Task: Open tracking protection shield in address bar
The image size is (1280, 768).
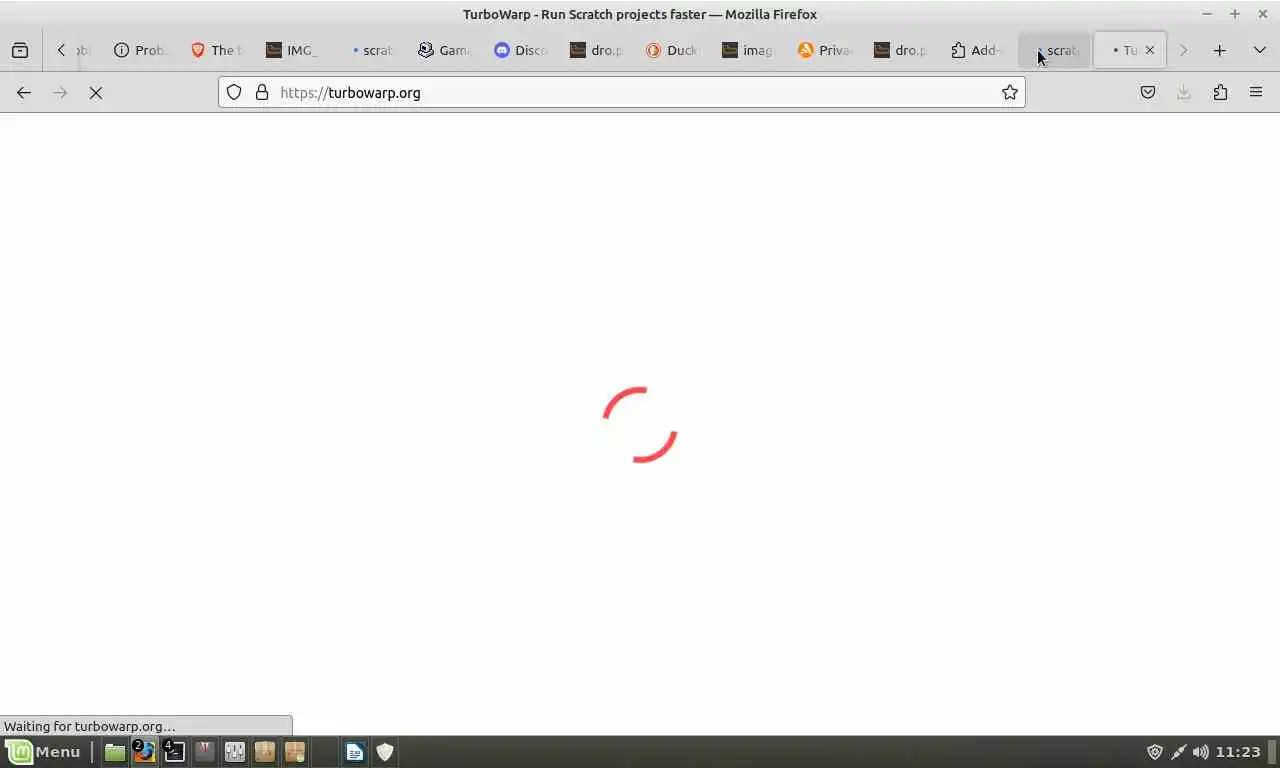Action: coord(234,92)
